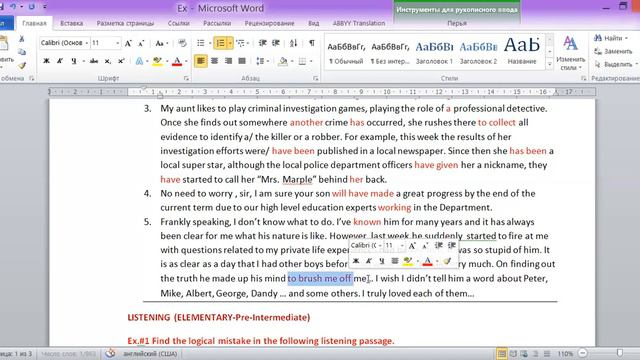Screen dimensions: 640x360
Task: Open the Вставка ribbon tab
Action: tap(71, 23)
